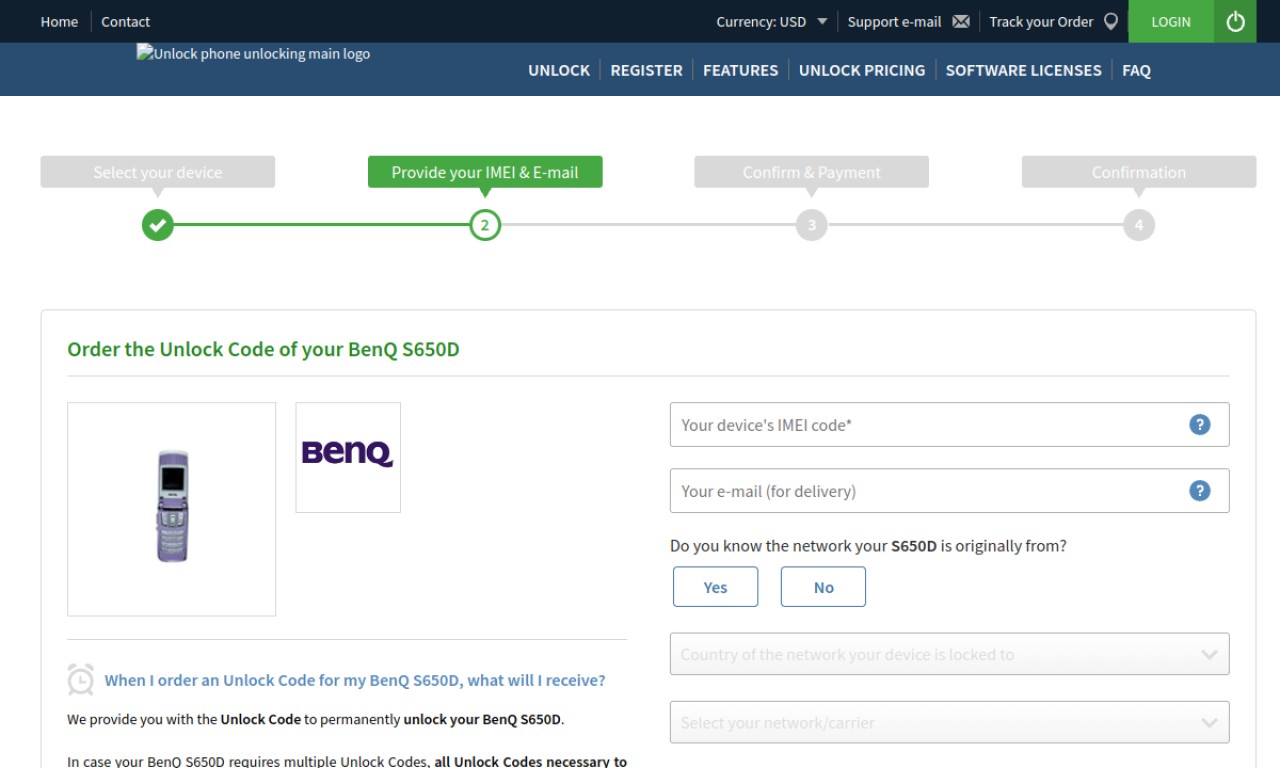Screen dimensions: 1280x768
Task: Open the Track your Order link
Action: click(1041, 22)
